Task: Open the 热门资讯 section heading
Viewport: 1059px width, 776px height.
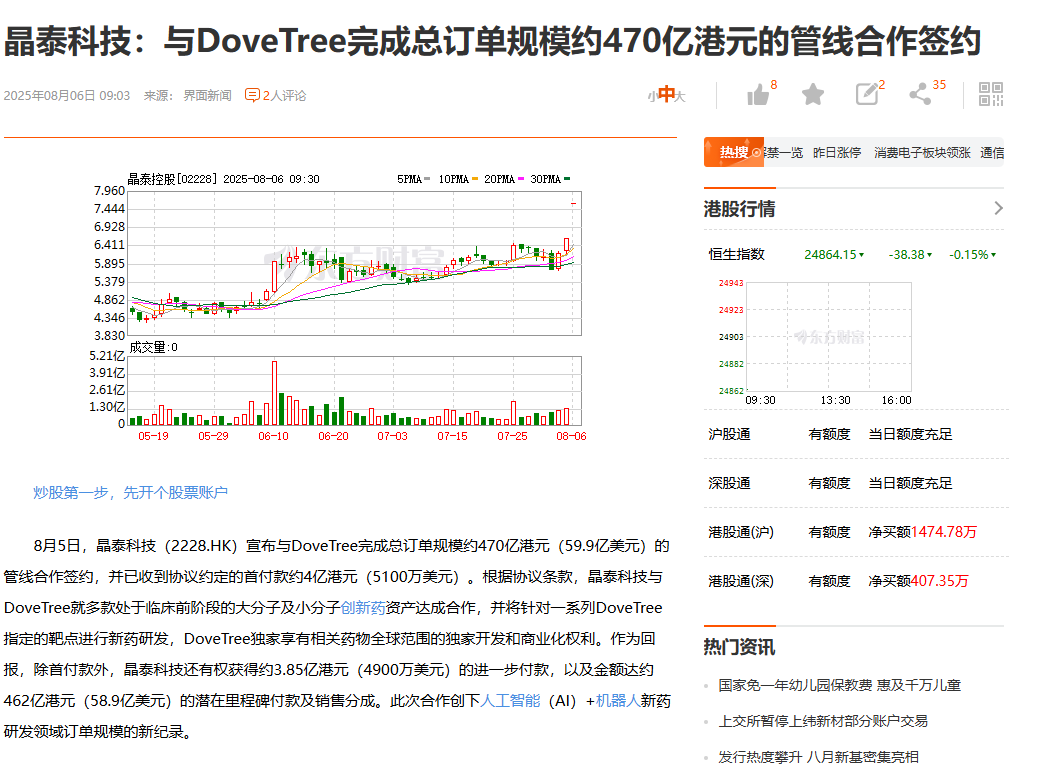Action: pyautogui.click(x=739, y=647)
